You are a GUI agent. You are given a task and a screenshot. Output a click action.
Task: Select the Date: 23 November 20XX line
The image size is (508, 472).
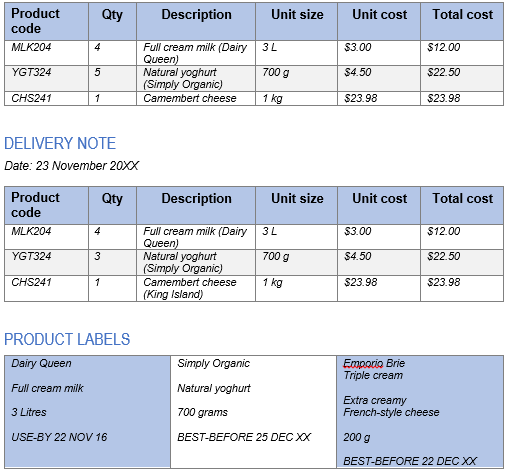click(x=72, y=166)
